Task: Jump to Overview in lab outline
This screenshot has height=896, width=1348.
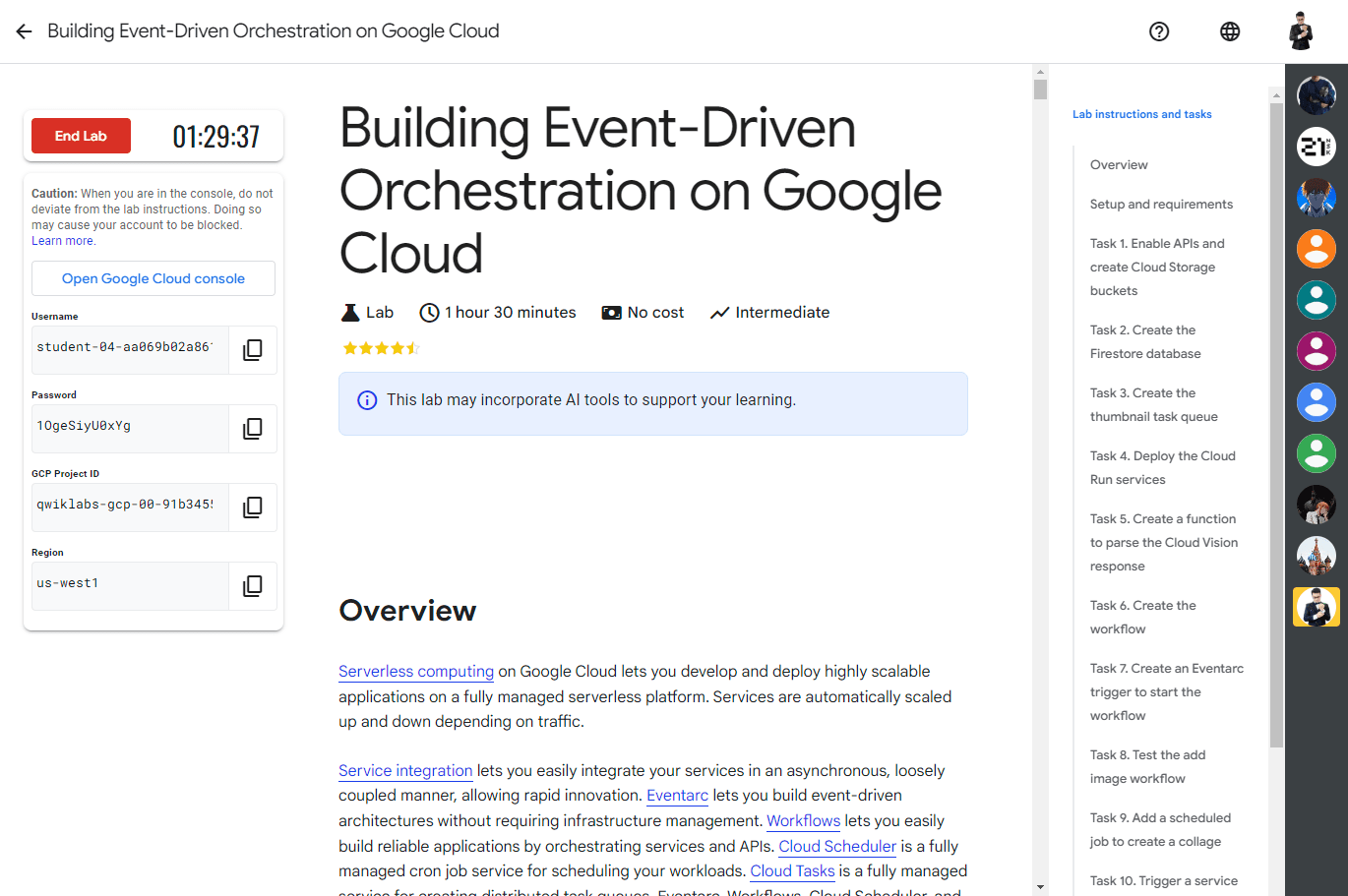Action: point(1119,165)
